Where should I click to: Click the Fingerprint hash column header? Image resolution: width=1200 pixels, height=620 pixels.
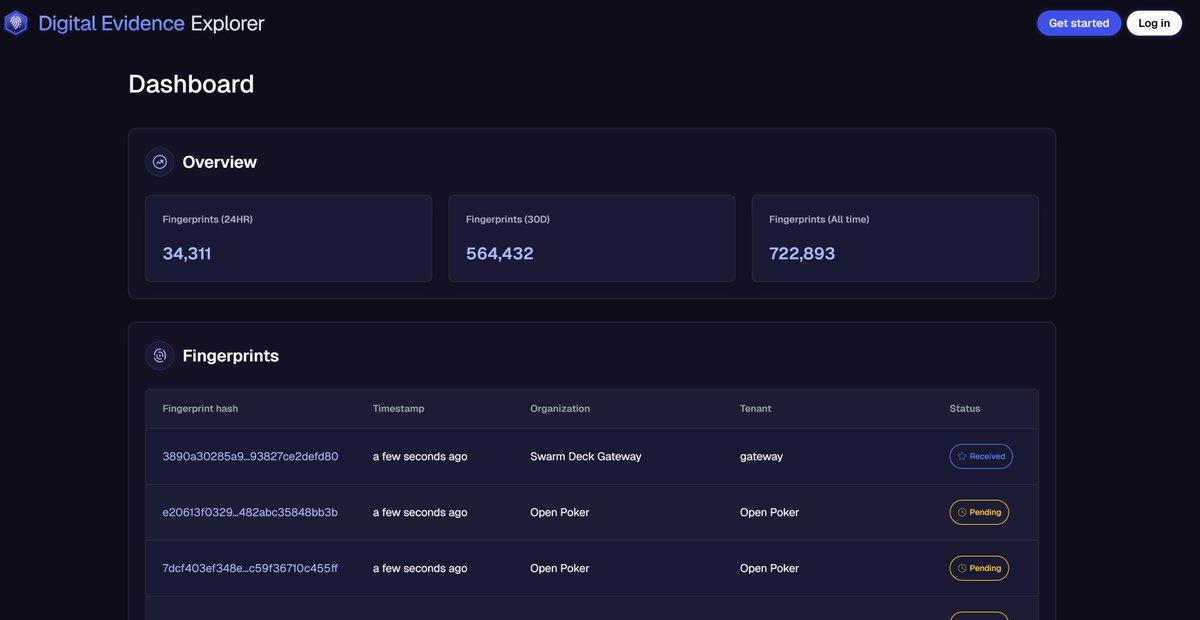200,408
